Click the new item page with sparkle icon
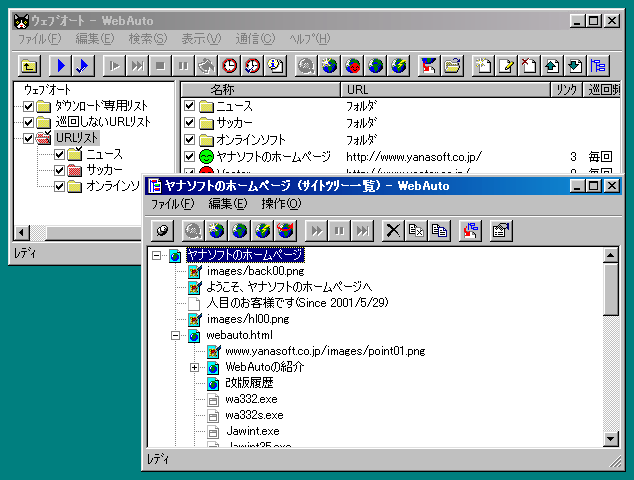634x480 pixels. pos(483,66)
